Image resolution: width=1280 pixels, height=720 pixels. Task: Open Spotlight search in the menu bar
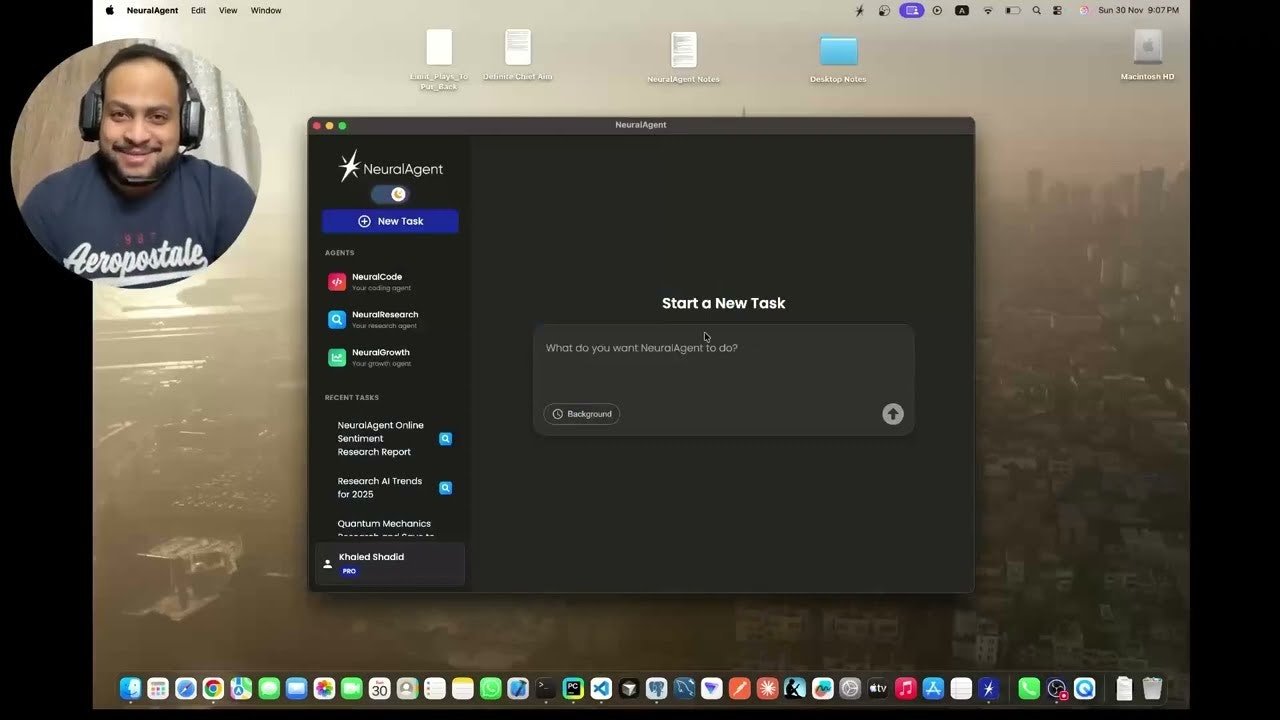[1036, 10]
